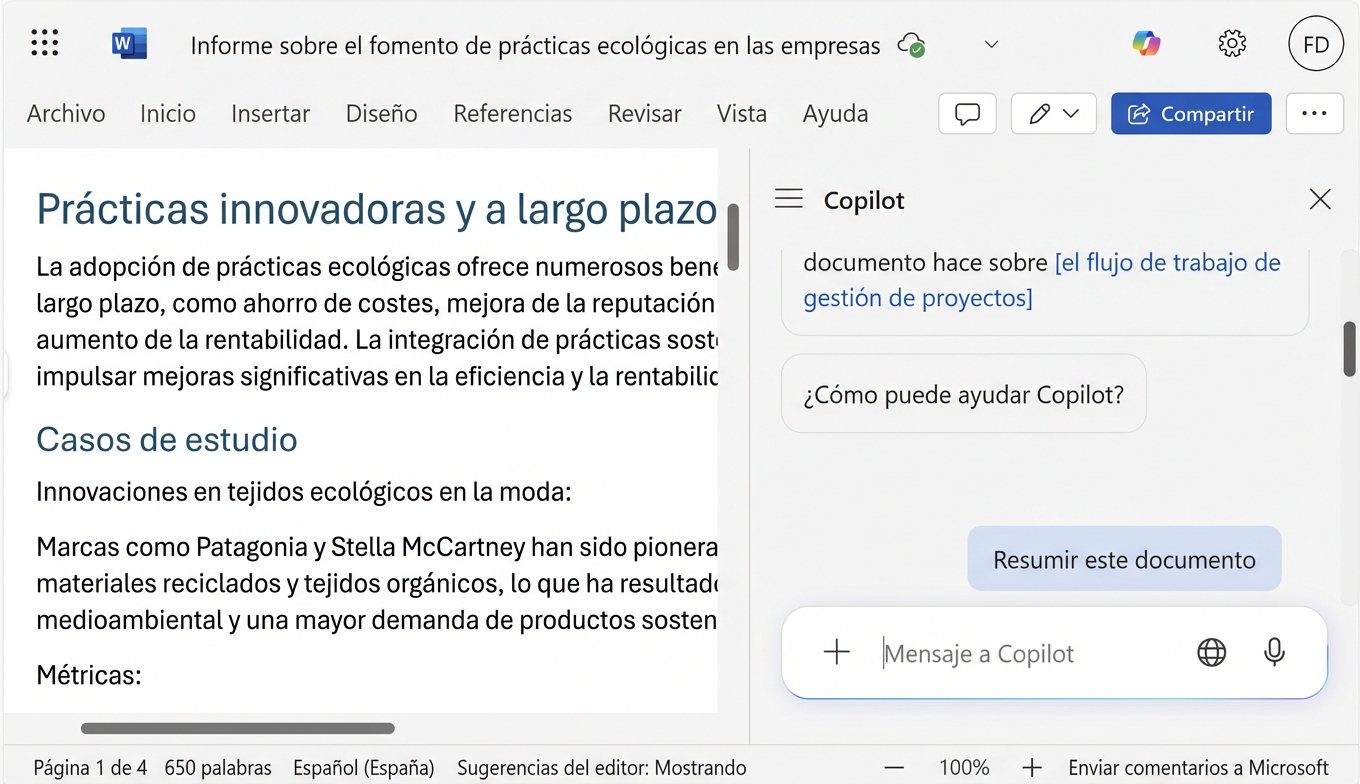This screenshot has width=1360, height=784.
Task: Switch to the Revisar ribbon tab
Action: [x=644, y=113]
